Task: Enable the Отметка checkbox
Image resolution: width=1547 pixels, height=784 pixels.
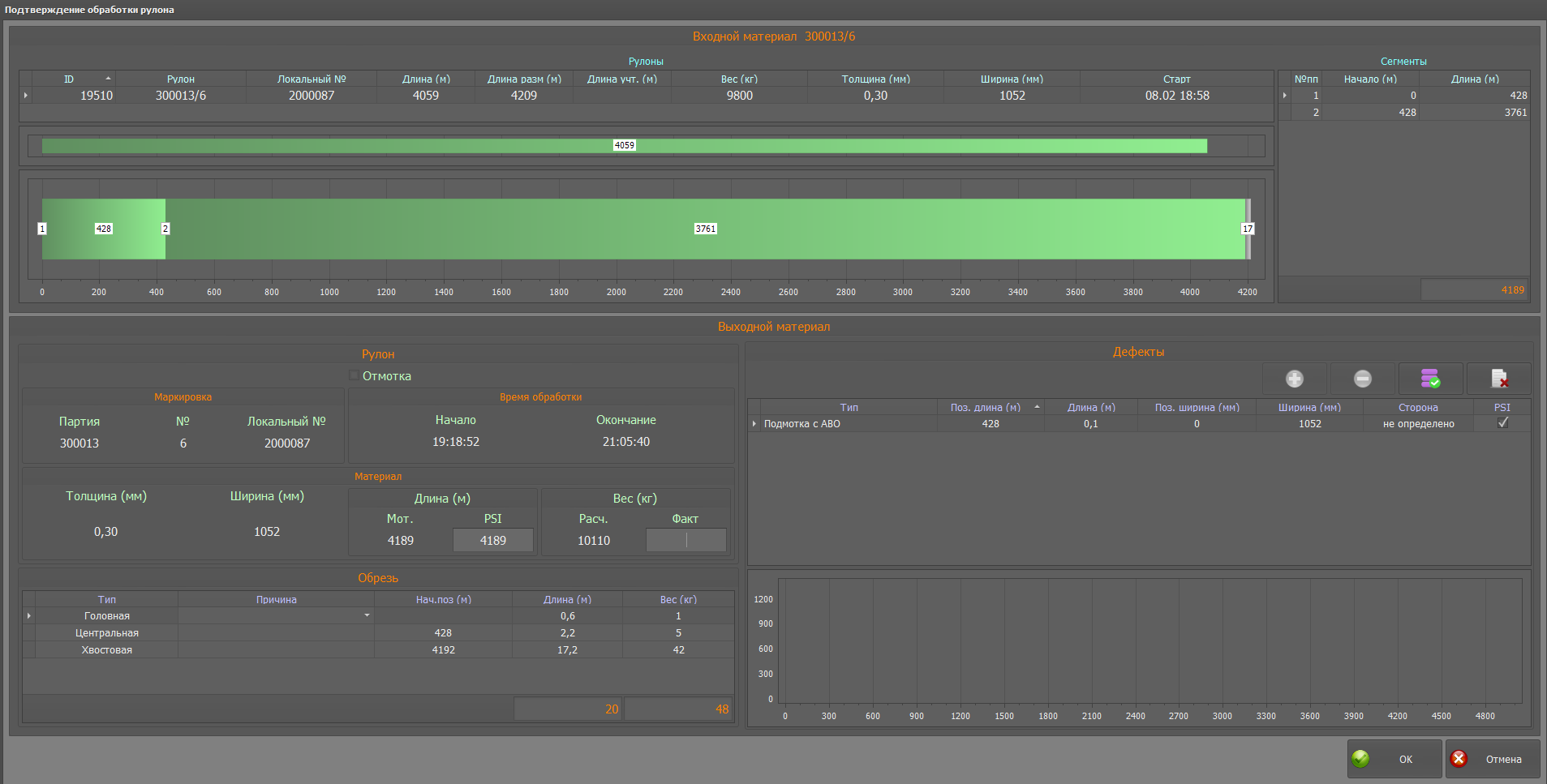Action: pyautogui.click(x=355, y=375)
